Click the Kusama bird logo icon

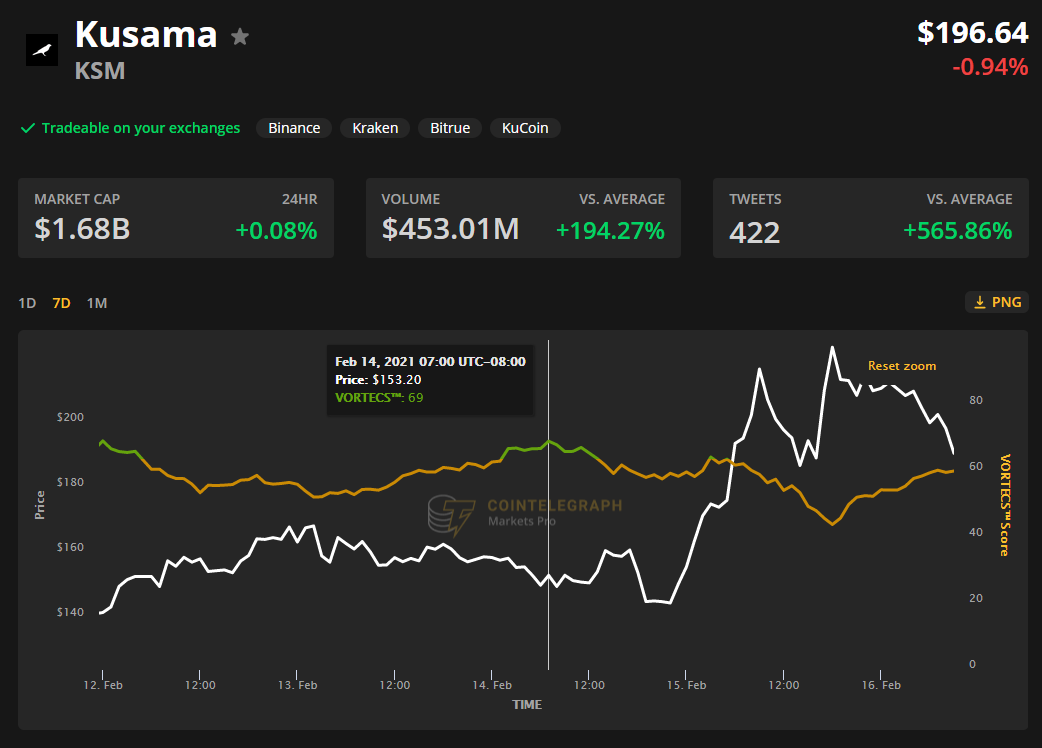[x=42, y=50]
